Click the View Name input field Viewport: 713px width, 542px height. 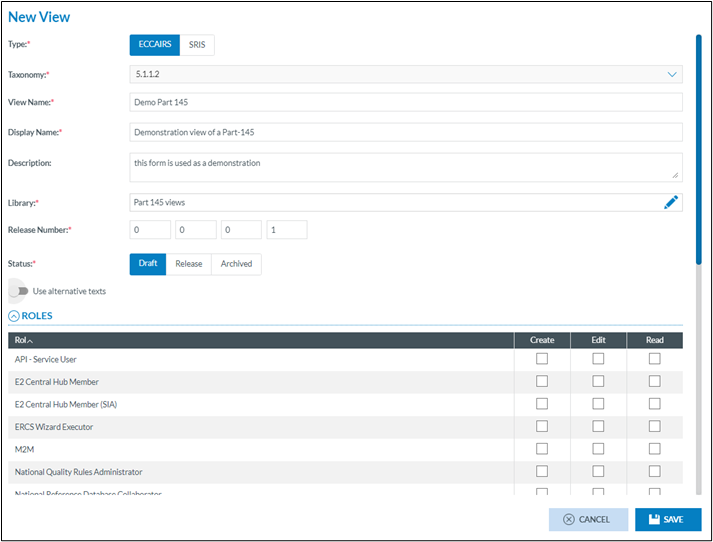click(405, 102)
